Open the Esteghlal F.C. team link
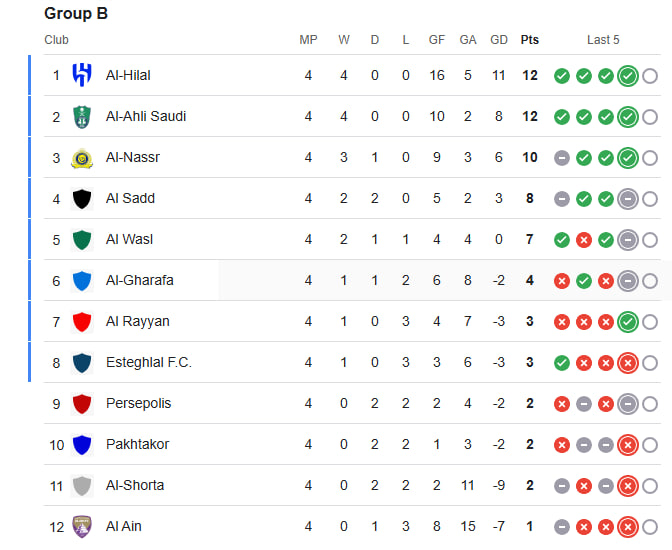The width and height of the screenshot is (672, 550). [x=149, y=362]
